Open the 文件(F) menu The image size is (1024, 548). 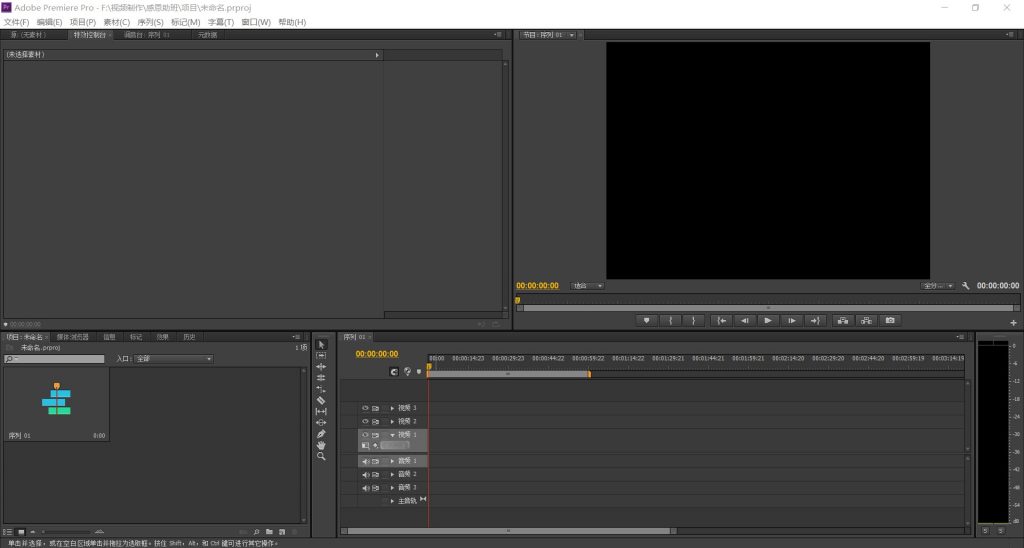click(16, 22)
